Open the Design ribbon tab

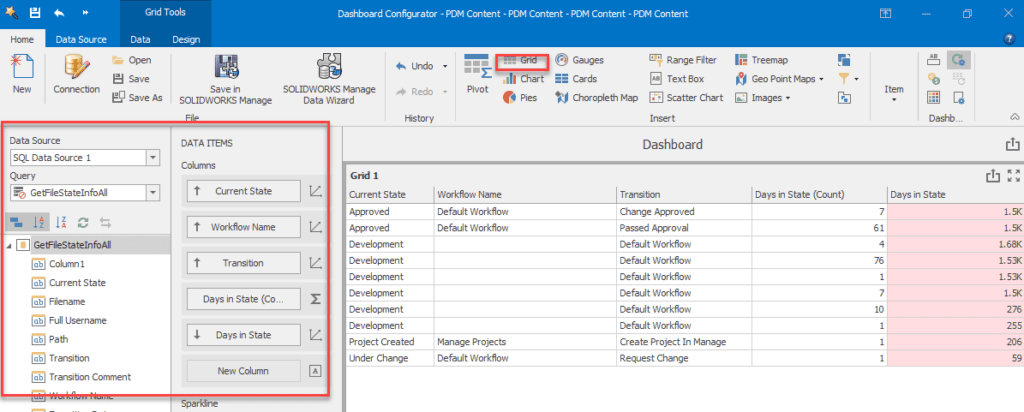pyautogui.click(x=185, y=40)
